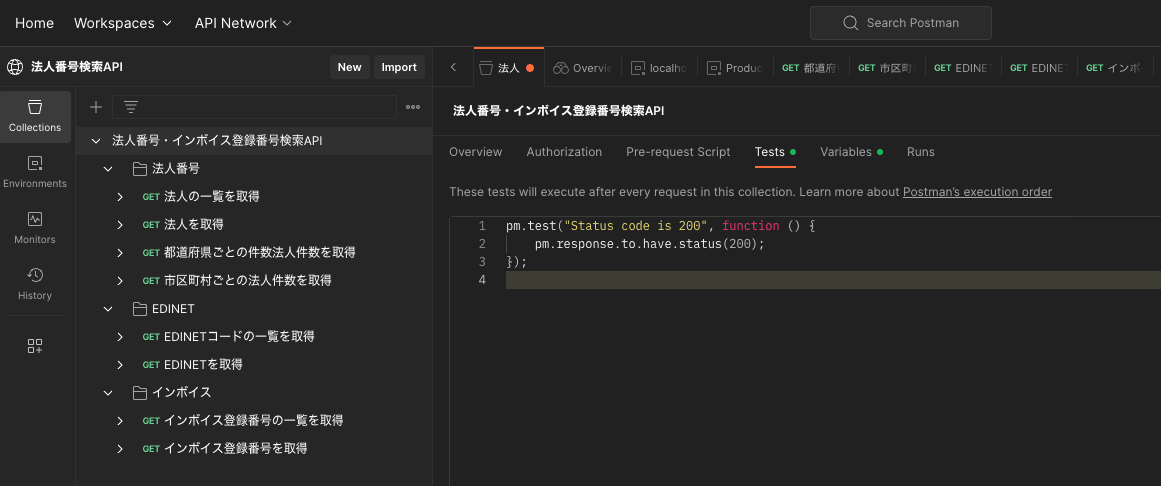This screenshot has width=1161, height=486.
Task: Switch to the Authorization tab
Action: pyautogui.click(x=564, y=152)
